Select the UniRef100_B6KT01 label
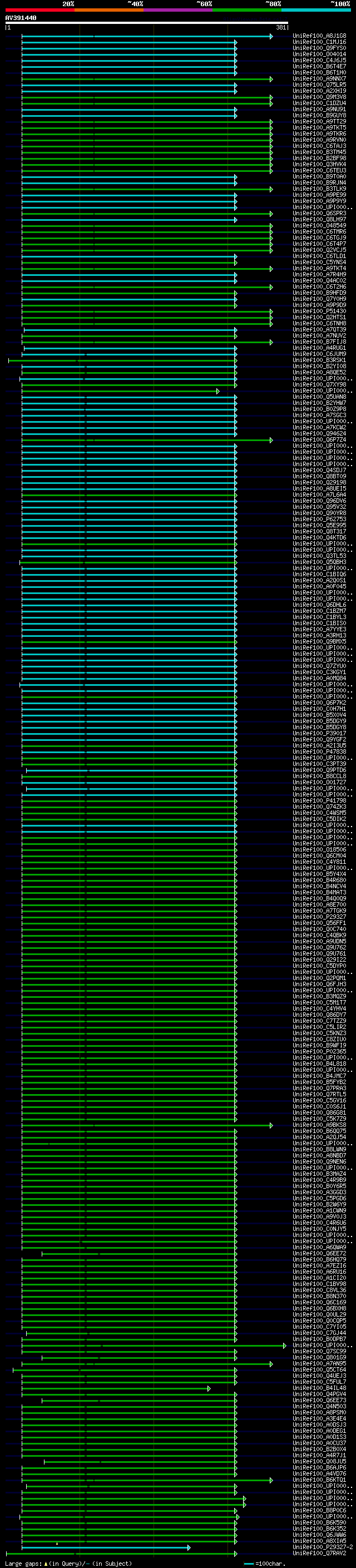This screenshot has height=1568, width=356. click(319, 1480)
